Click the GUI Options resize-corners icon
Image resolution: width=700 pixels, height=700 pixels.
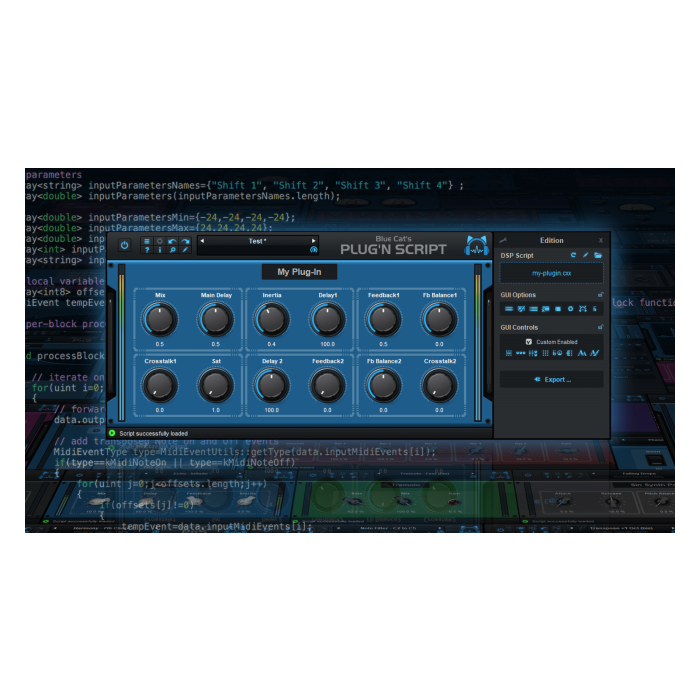click(x=583, y=309)
